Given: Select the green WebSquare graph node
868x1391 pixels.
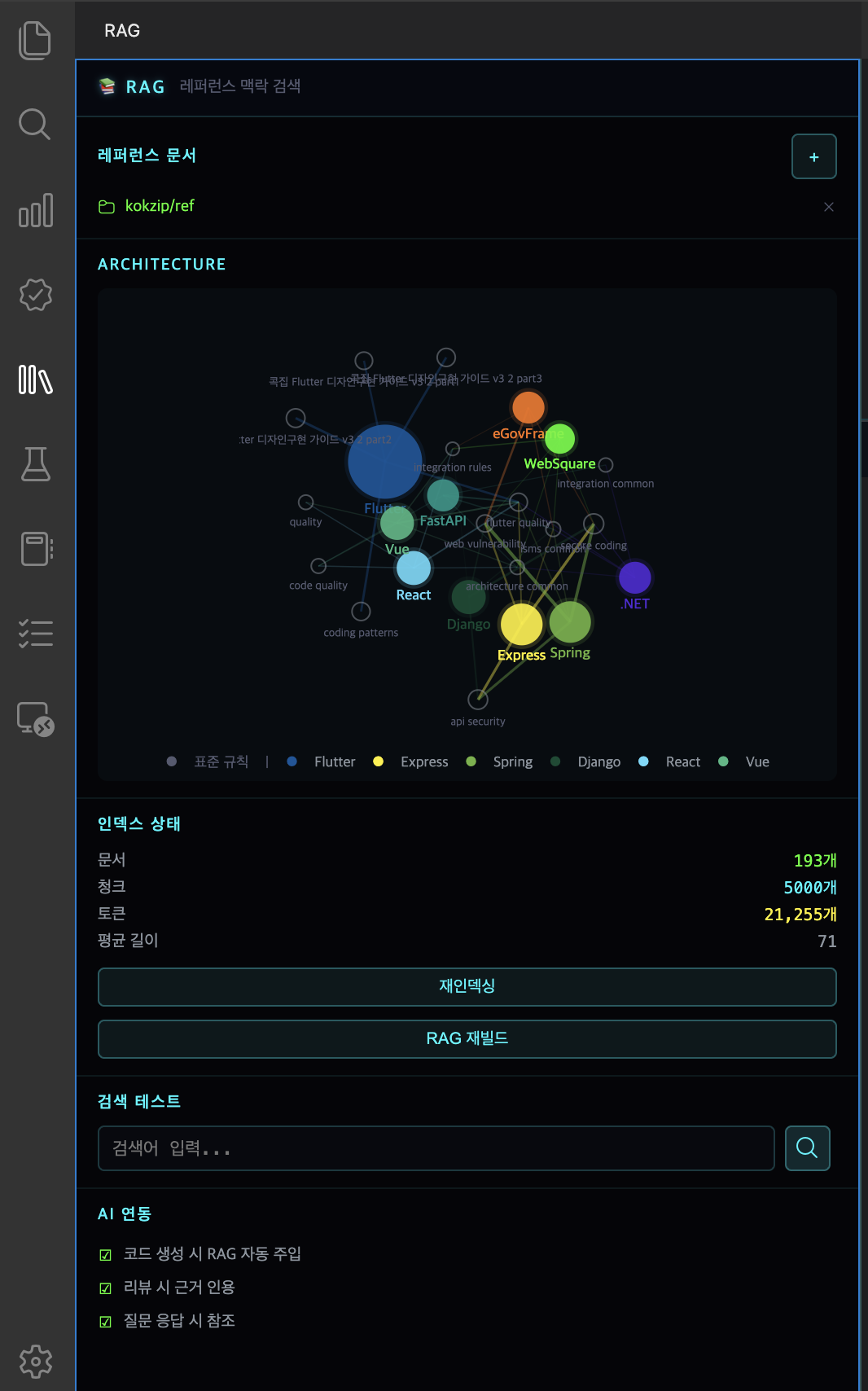Looking at the screenshot, I should (x=559, y=439).
